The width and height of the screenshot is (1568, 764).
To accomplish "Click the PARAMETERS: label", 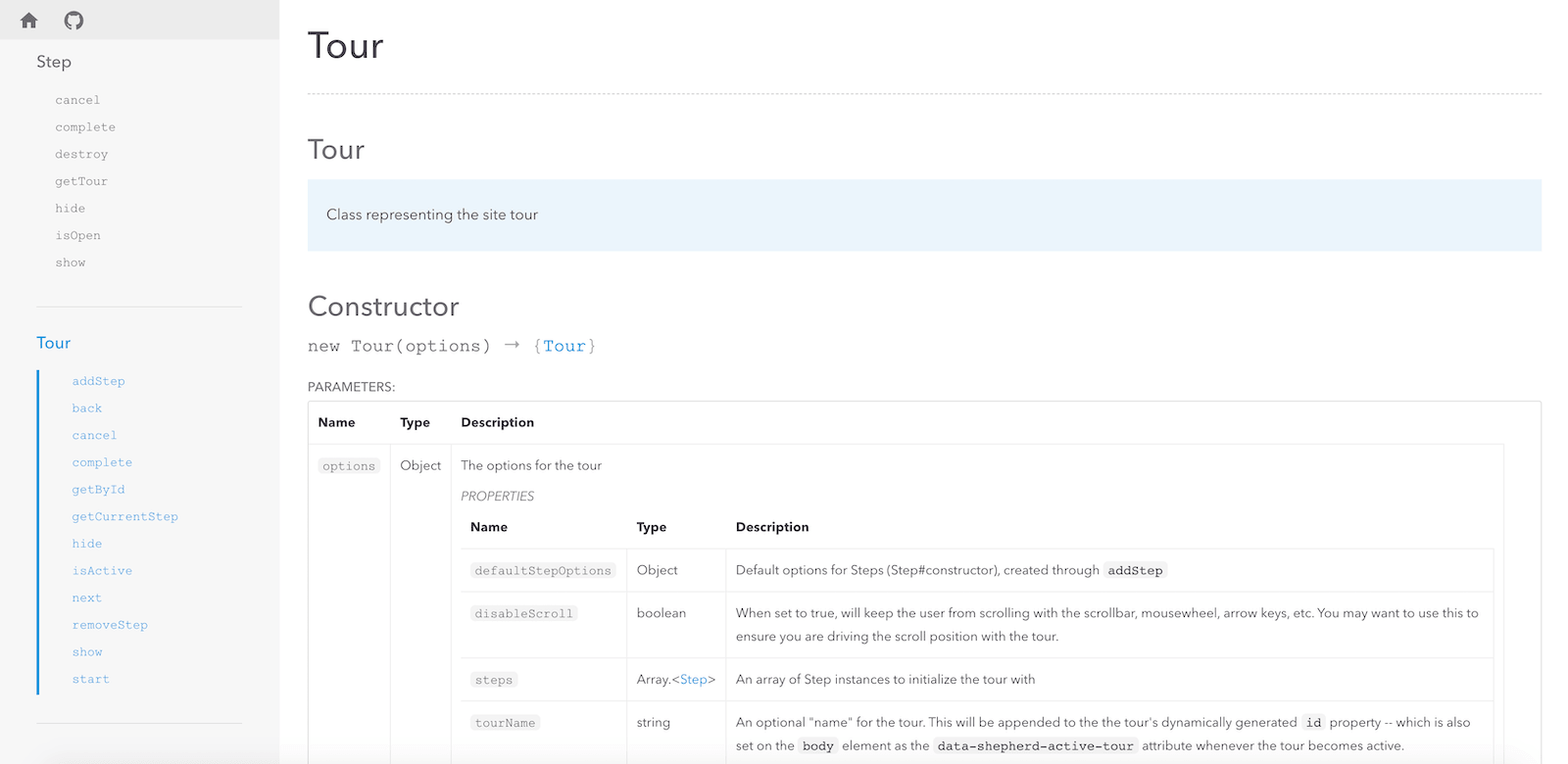I will tap(352, 387).
